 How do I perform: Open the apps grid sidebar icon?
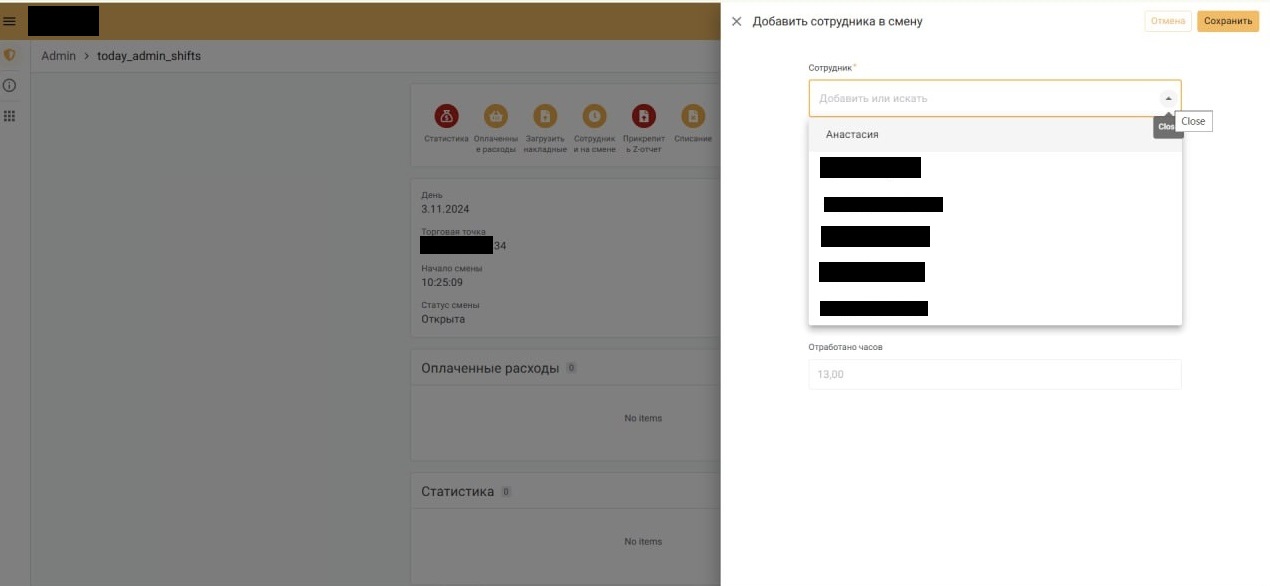point(10,116)
